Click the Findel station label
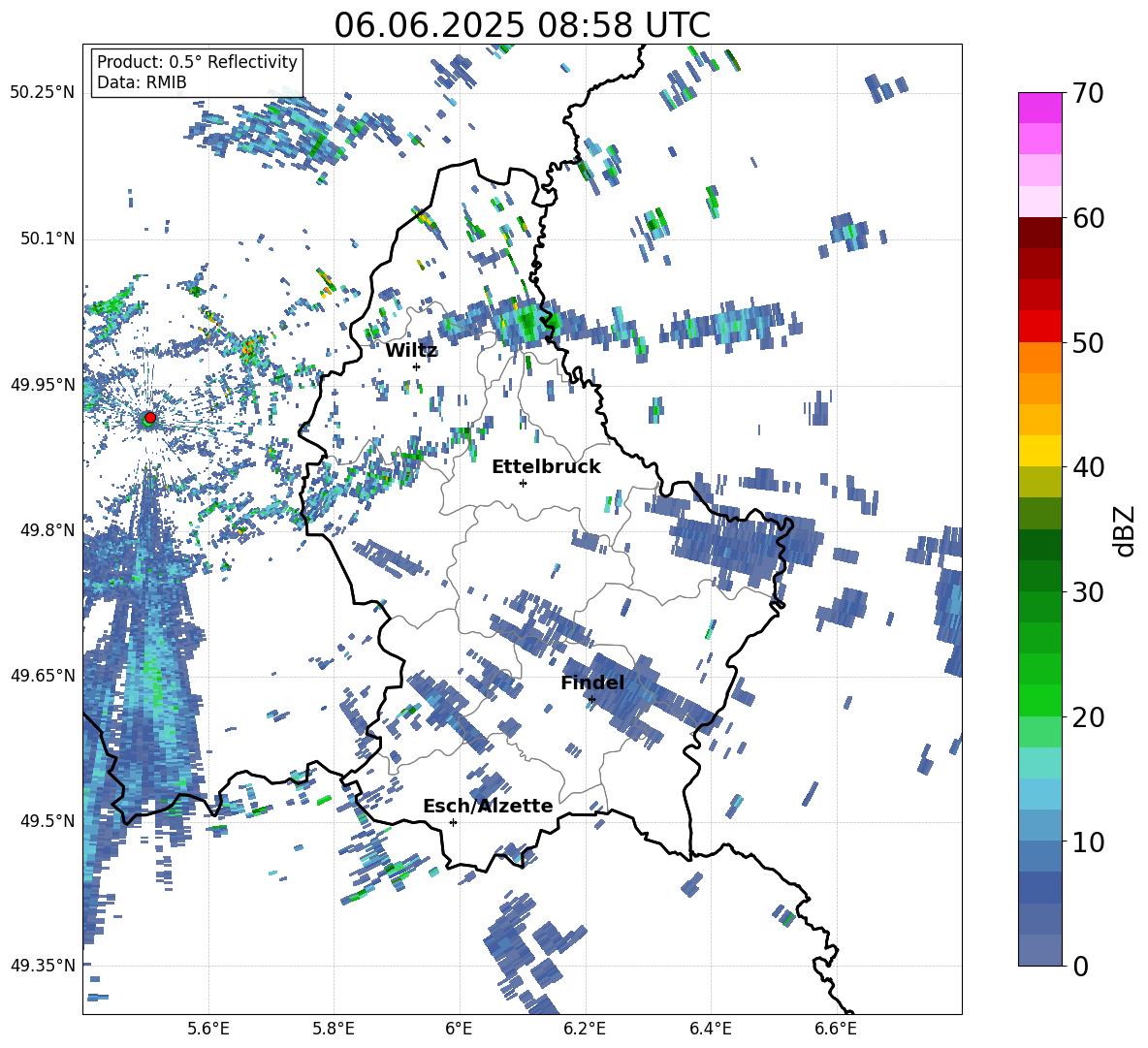The image size is (1148, 1048). click(592, 683)
